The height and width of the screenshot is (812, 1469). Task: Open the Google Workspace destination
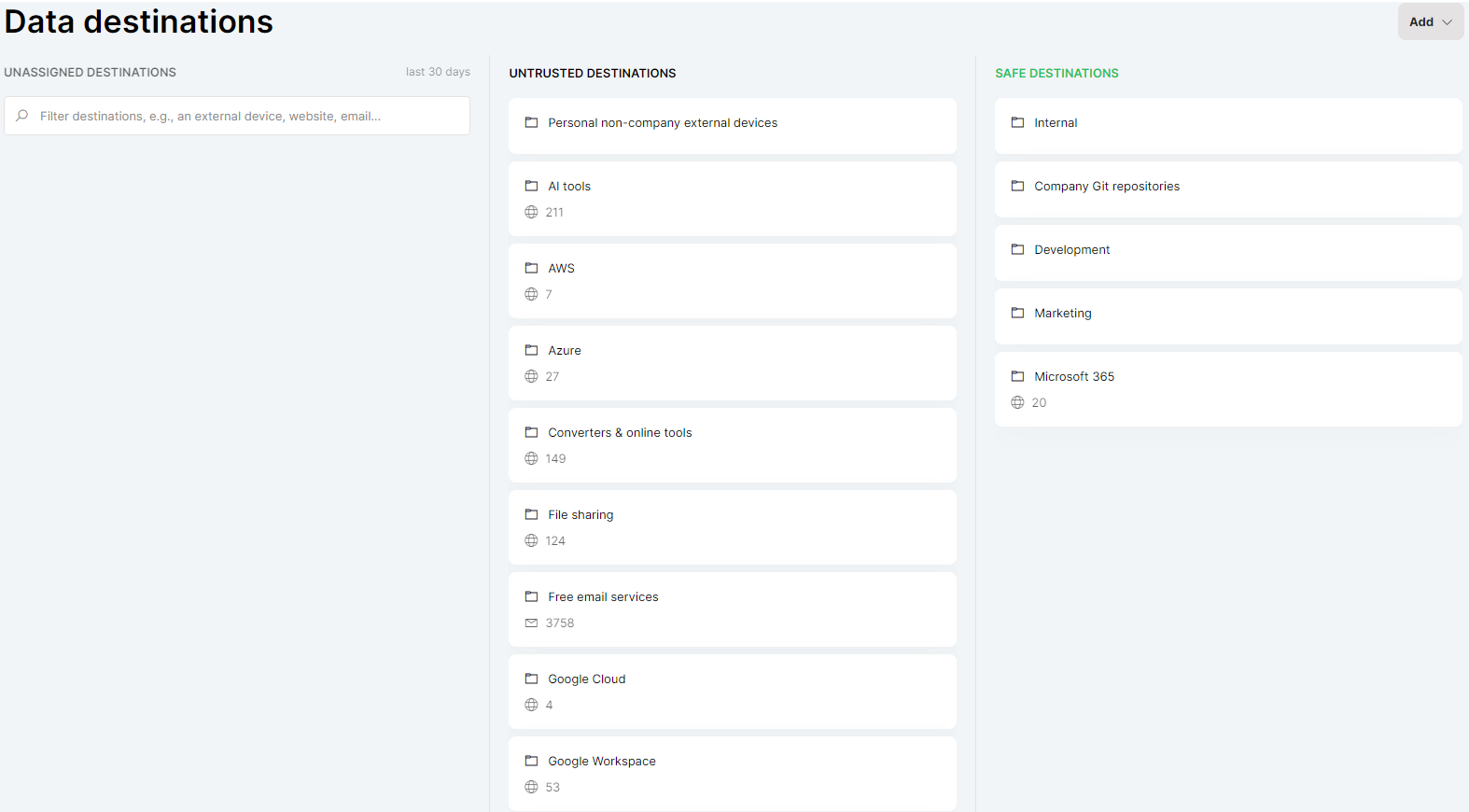point(733,774)
